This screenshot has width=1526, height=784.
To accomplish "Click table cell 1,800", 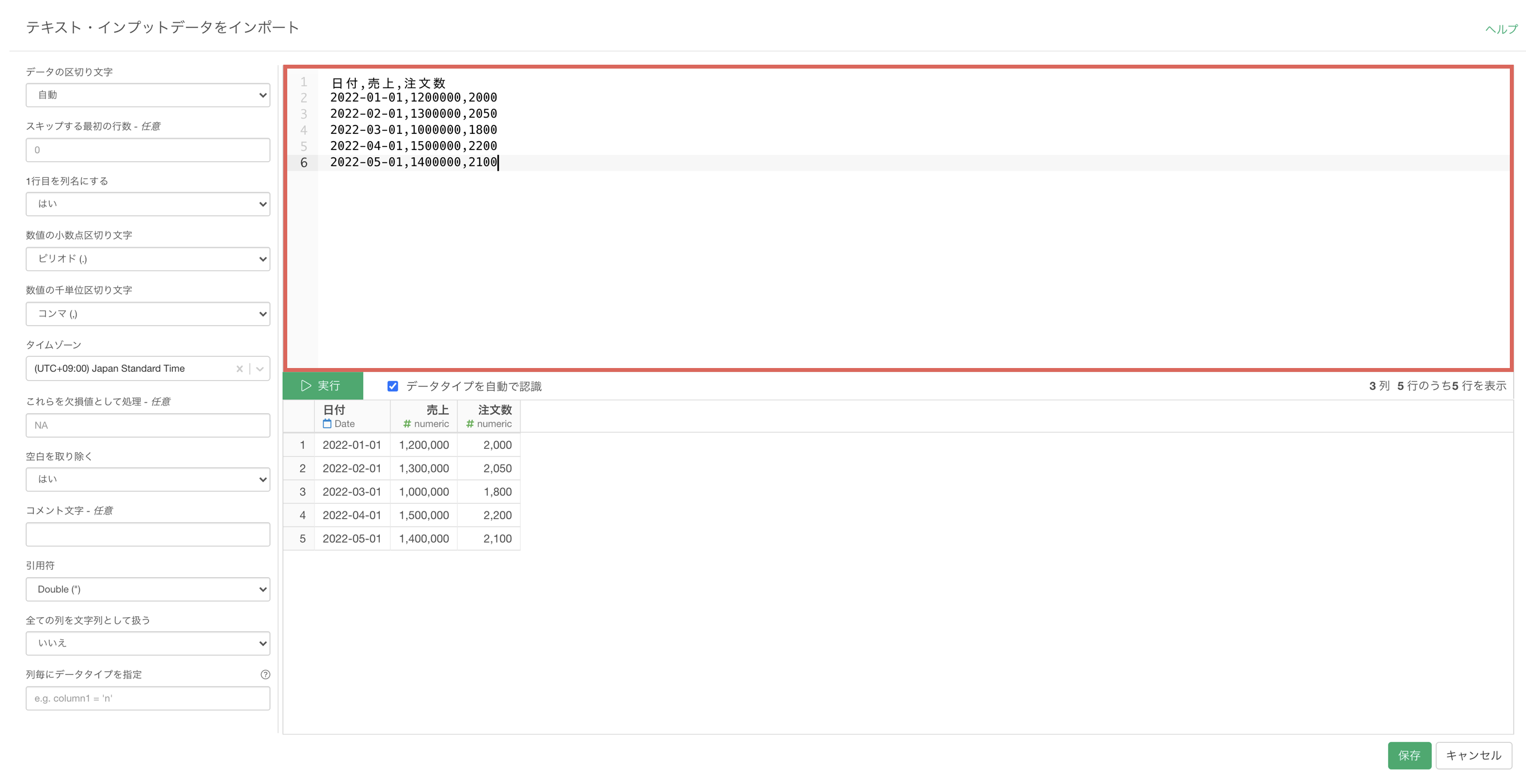I will pos(489,491).
